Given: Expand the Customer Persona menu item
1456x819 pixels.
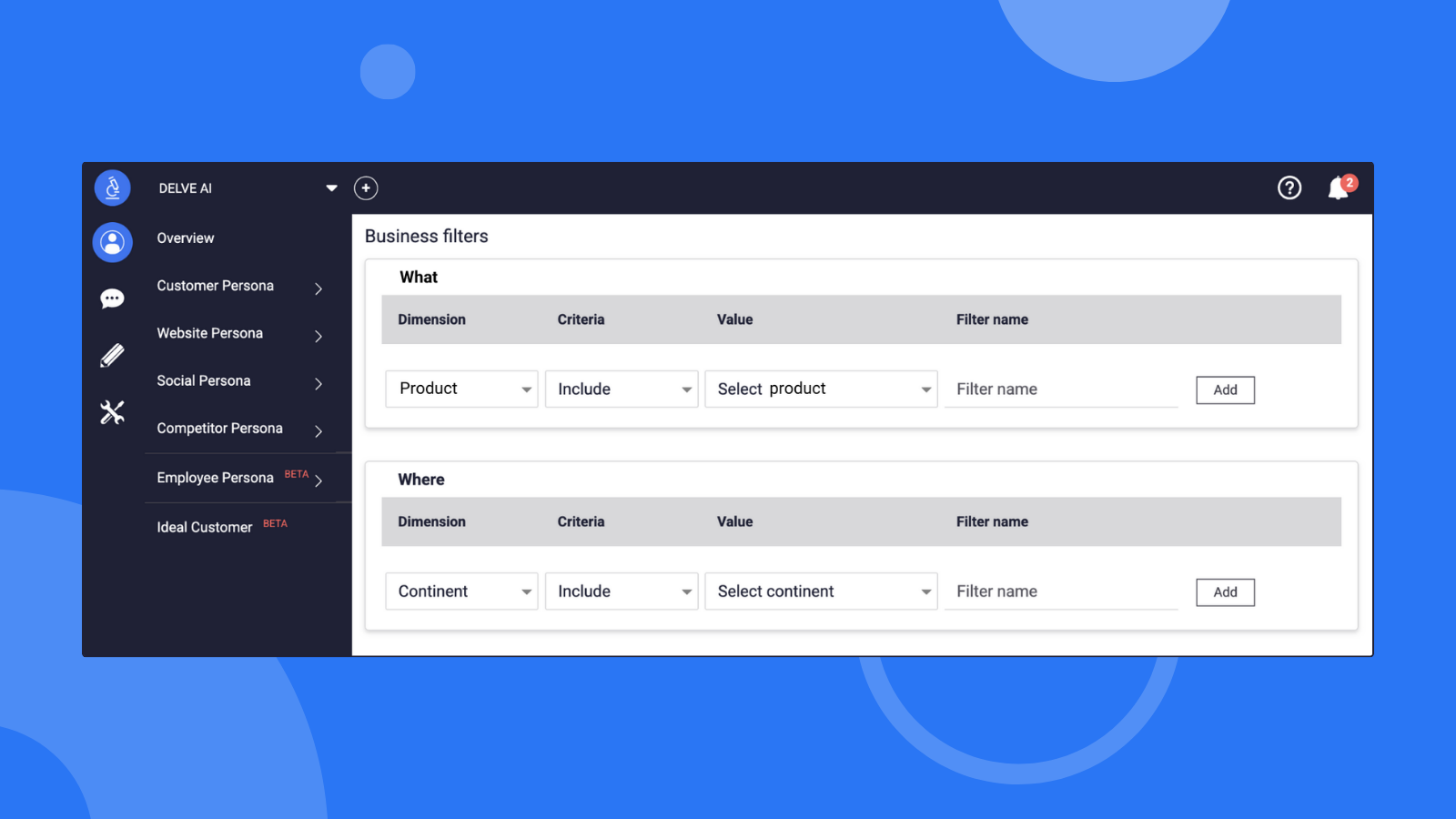Looking at the screenshot, I should [238, 287].
